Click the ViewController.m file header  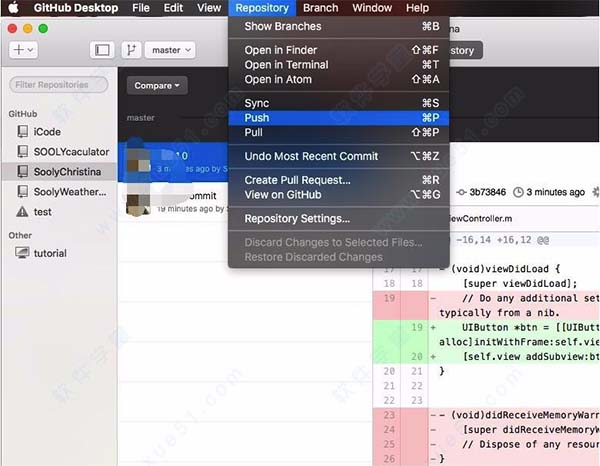tap(524, 218)
